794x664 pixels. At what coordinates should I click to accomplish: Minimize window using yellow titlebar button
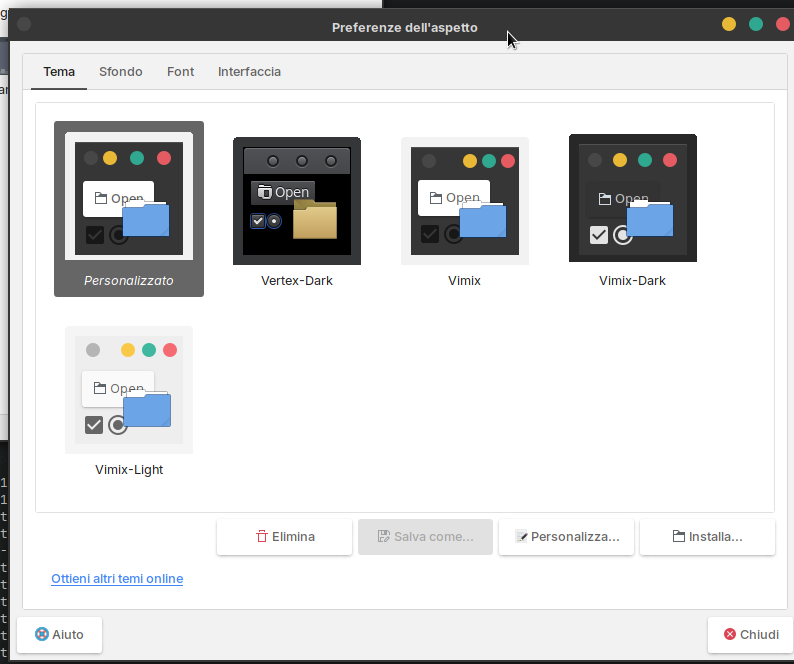point(729,24)
